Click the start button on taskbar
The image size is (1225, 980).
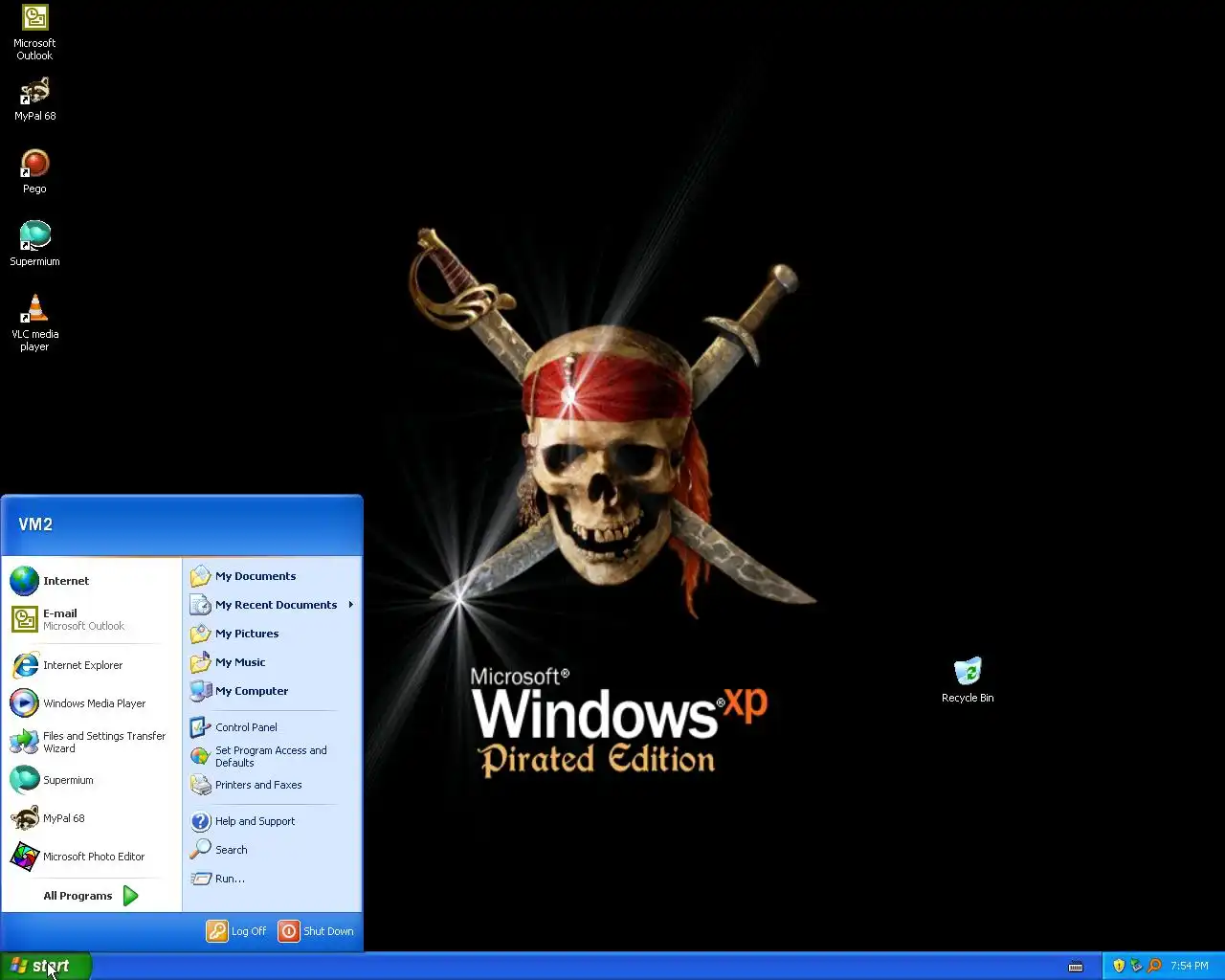tap(46, 967)
